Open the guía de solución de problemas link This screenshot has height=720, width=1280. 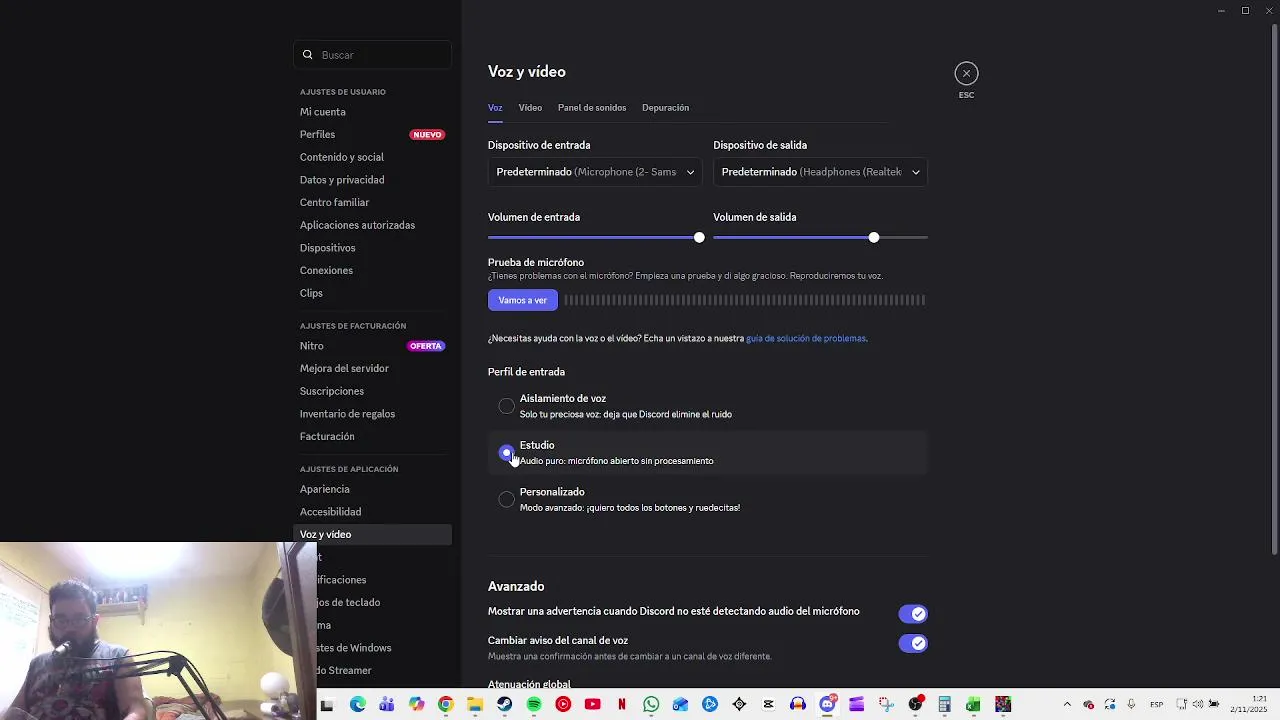806,338
